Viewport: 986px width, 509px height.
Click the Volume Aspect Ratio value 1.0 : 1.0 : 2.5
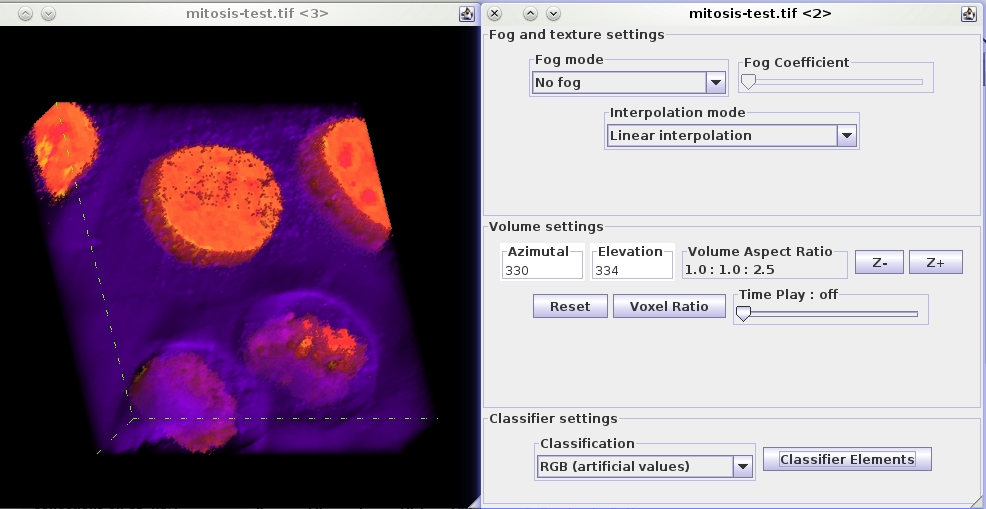730,271
